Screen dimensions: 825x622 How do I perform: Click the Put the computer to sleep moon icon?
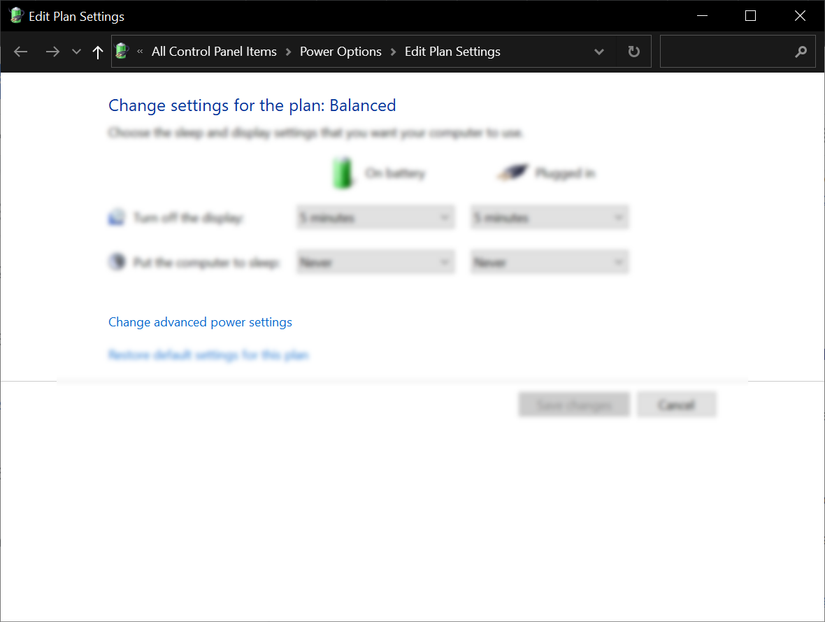[117, 262]
